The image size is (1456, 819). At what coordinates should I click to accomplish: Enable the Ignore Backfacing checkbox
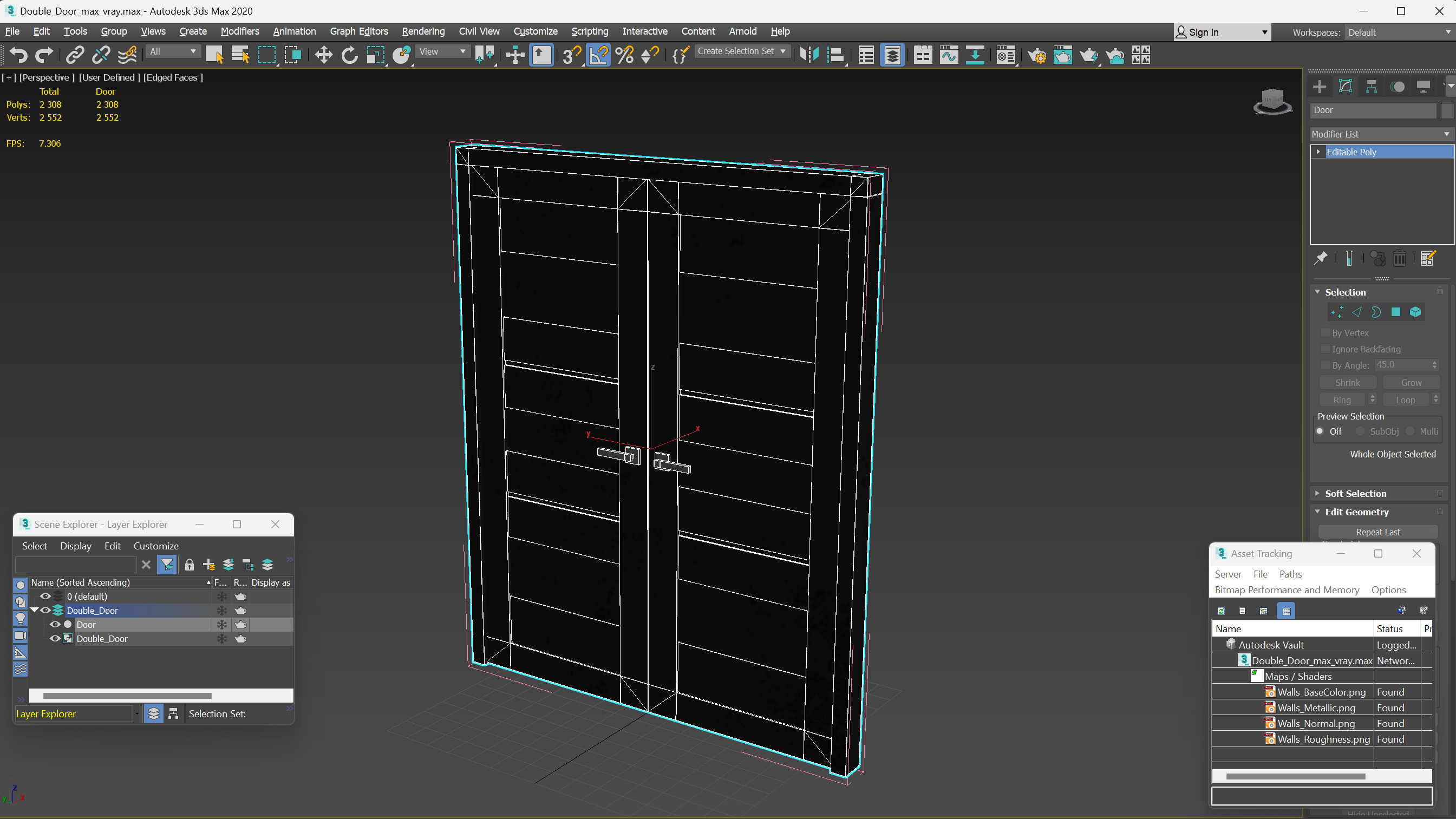(x=1325, y=349)
